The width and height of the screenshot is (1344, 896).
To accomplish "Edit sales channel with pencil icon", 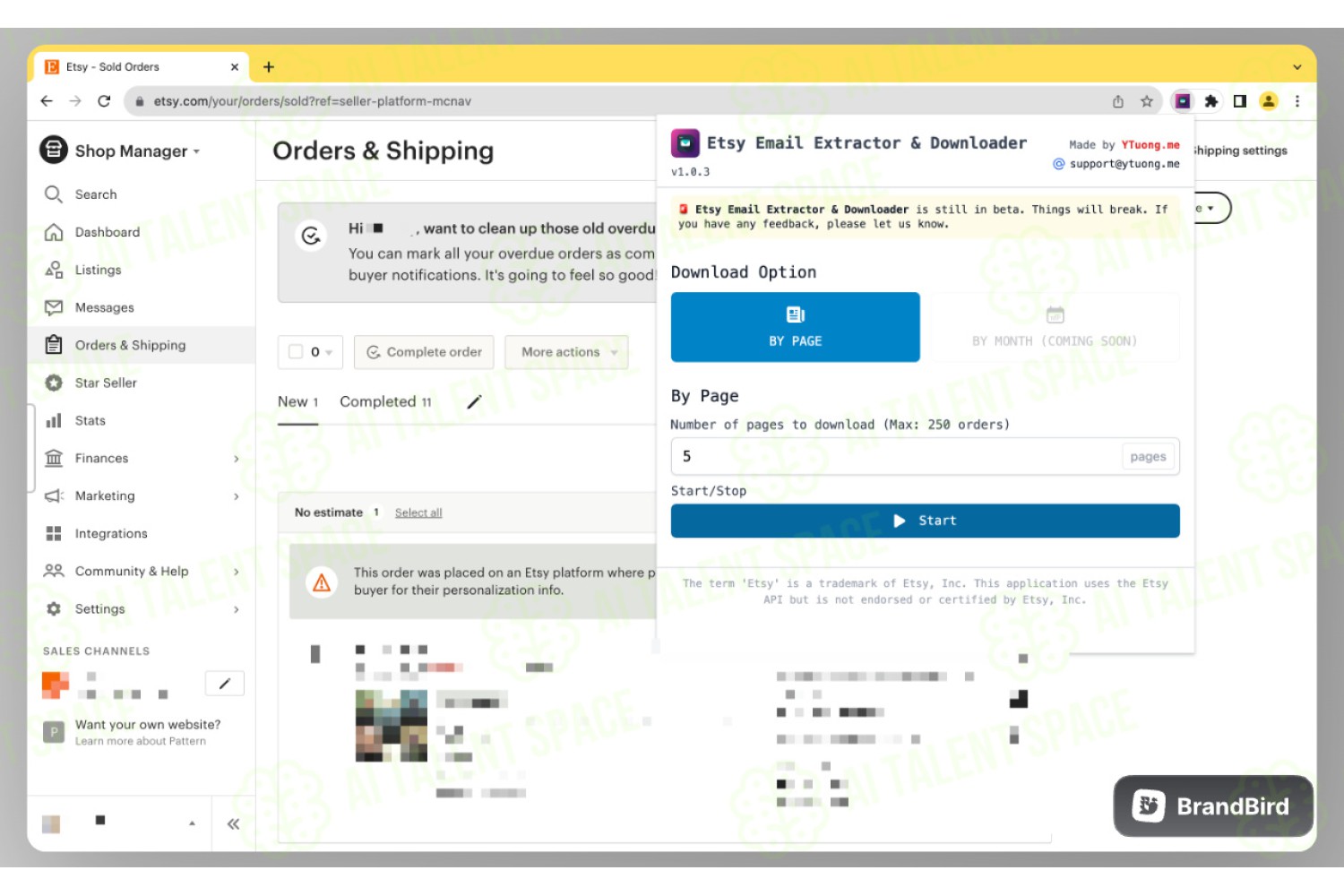I will pos(225,684).
